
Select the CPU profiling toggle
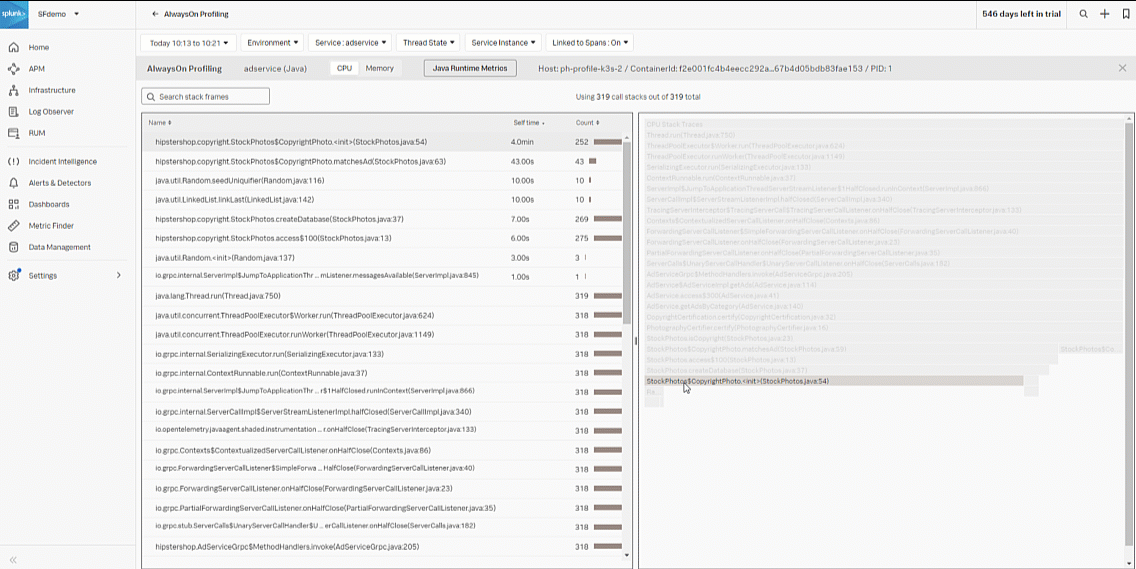(x=344, y=68)
